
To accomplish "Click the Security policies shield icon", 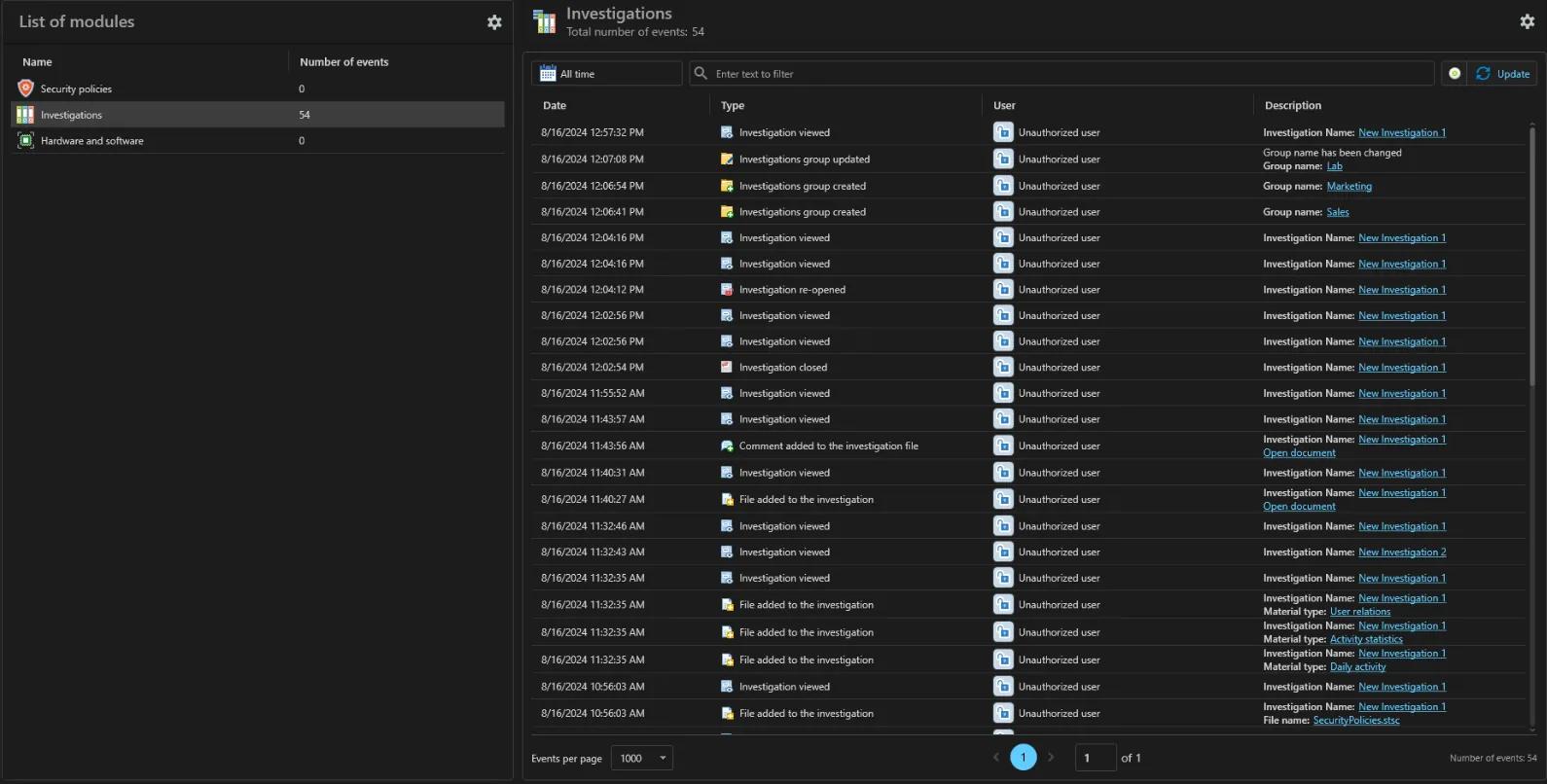I will point(26,89).
